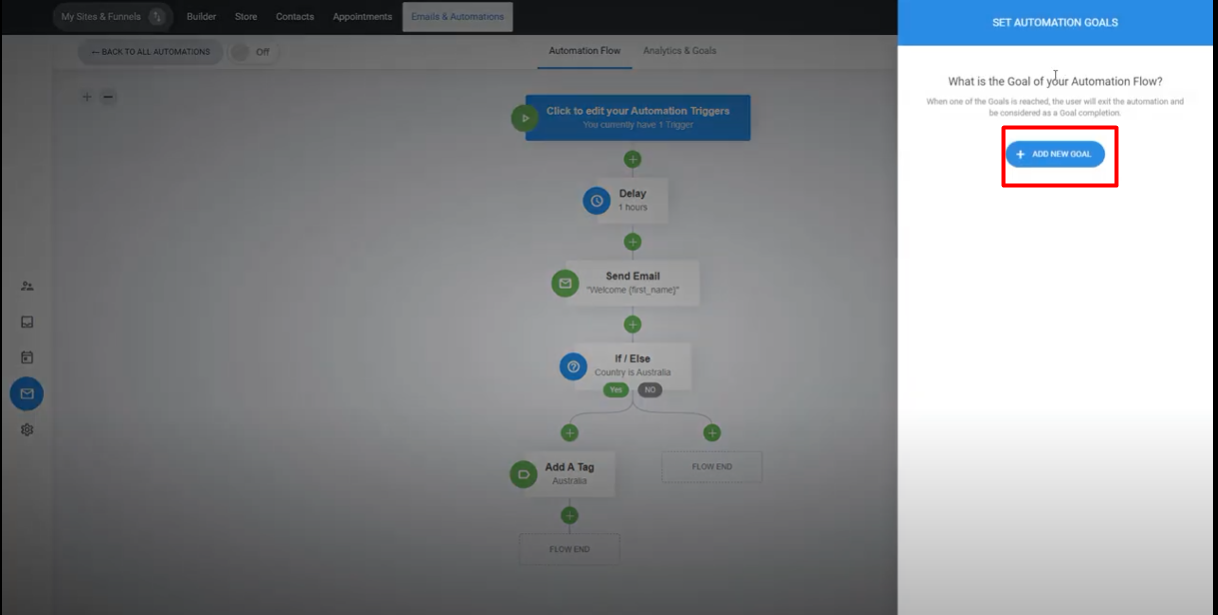This screenshot has width=1218, height=615.
Task: Open the Send Email step envelope icon
Action: [565, 283]
